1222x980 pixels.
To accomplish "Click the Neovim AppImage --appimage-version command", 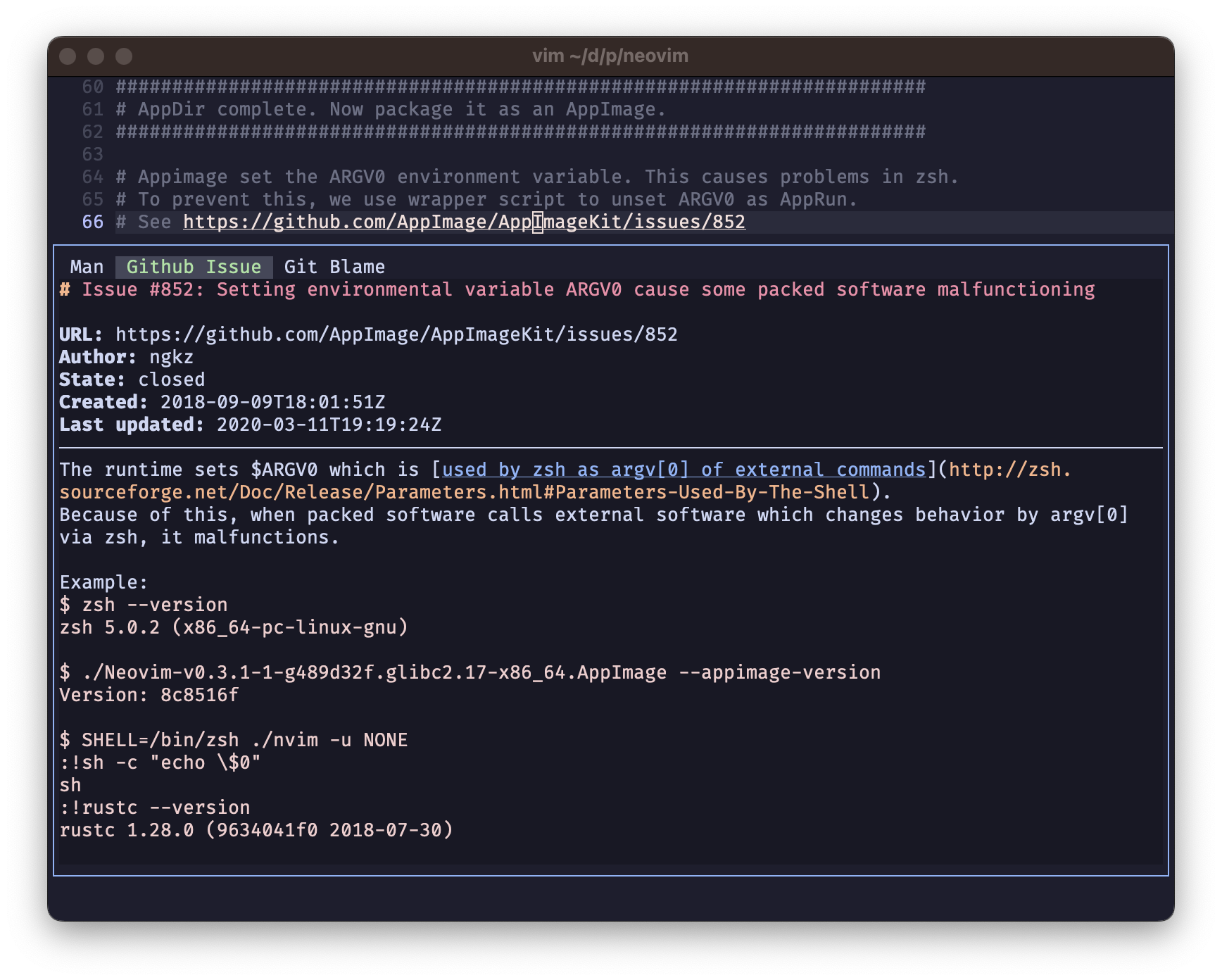I will pyautogui.click(x=470, y=672).
